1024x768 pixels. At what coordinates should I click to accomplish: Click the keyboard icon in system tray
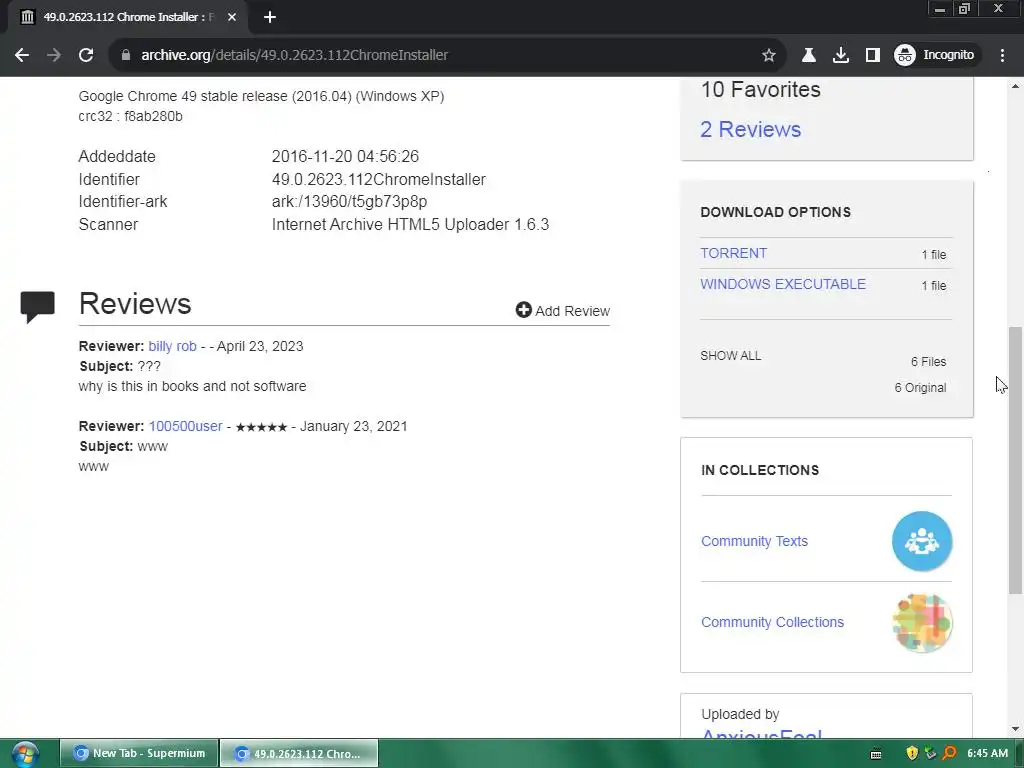pyautogui.click(x=876, y=754)
